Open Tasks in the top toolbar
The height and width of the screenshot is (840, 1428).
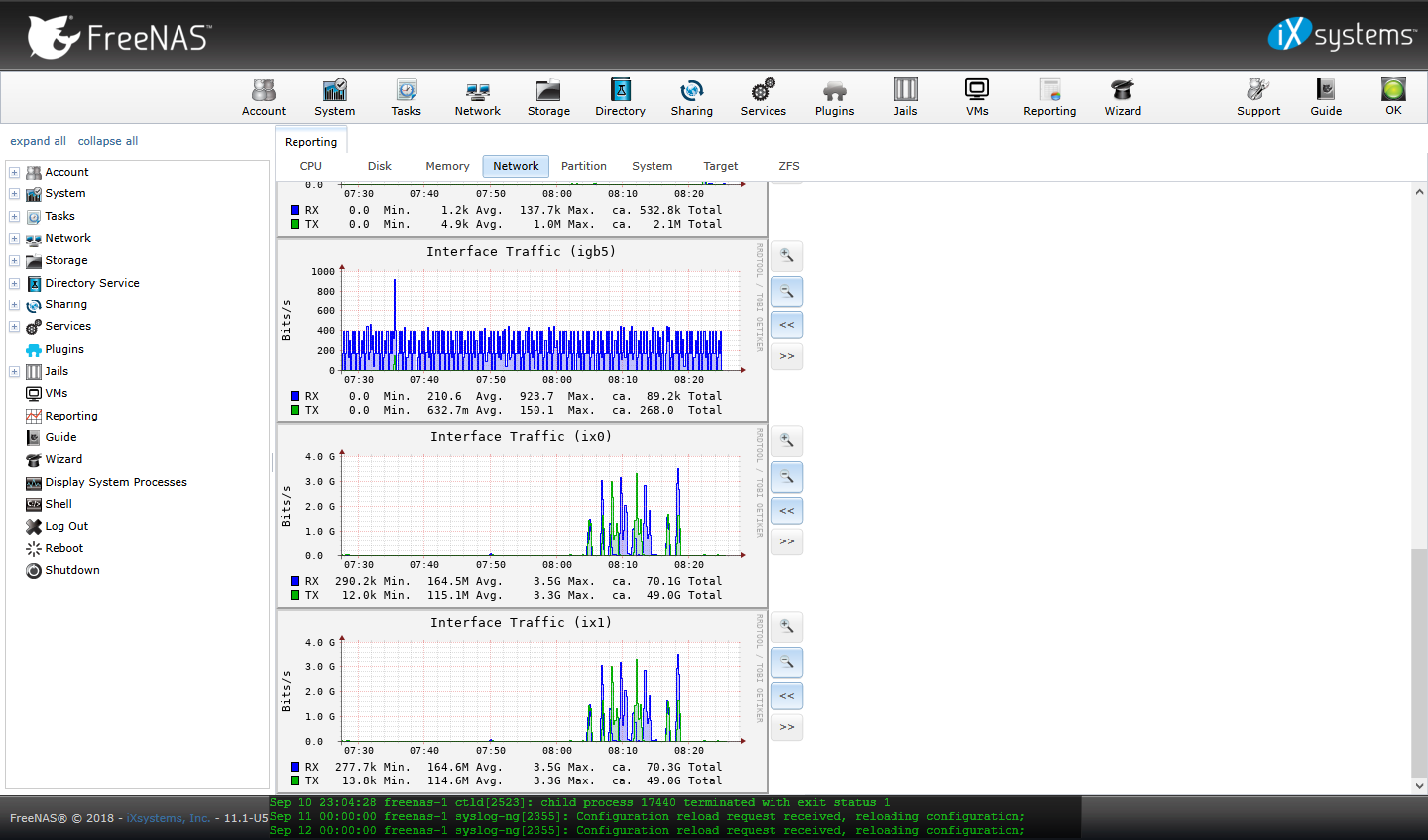click(407, 97)
